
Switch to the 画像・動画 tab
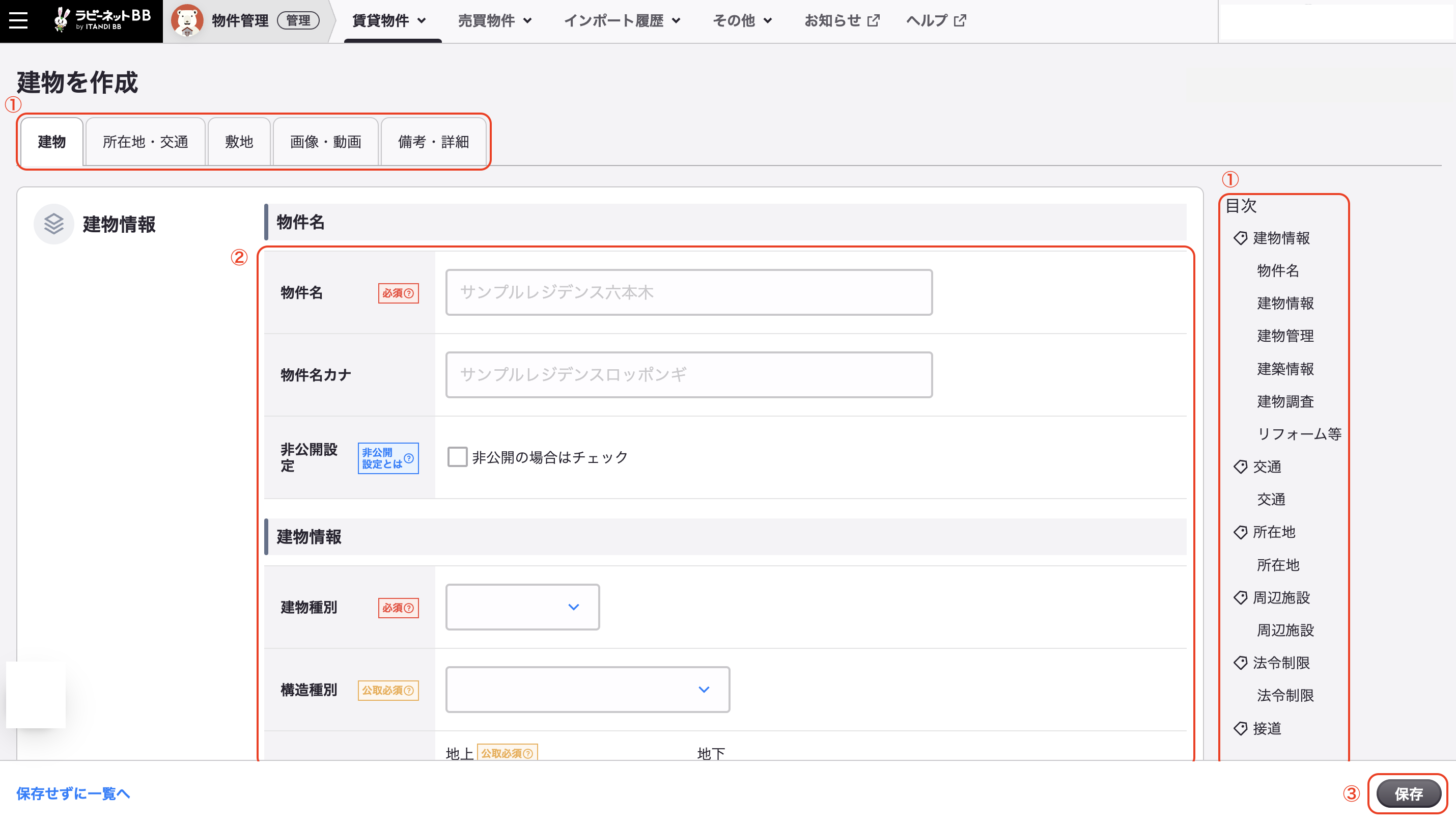click(326, 142)
